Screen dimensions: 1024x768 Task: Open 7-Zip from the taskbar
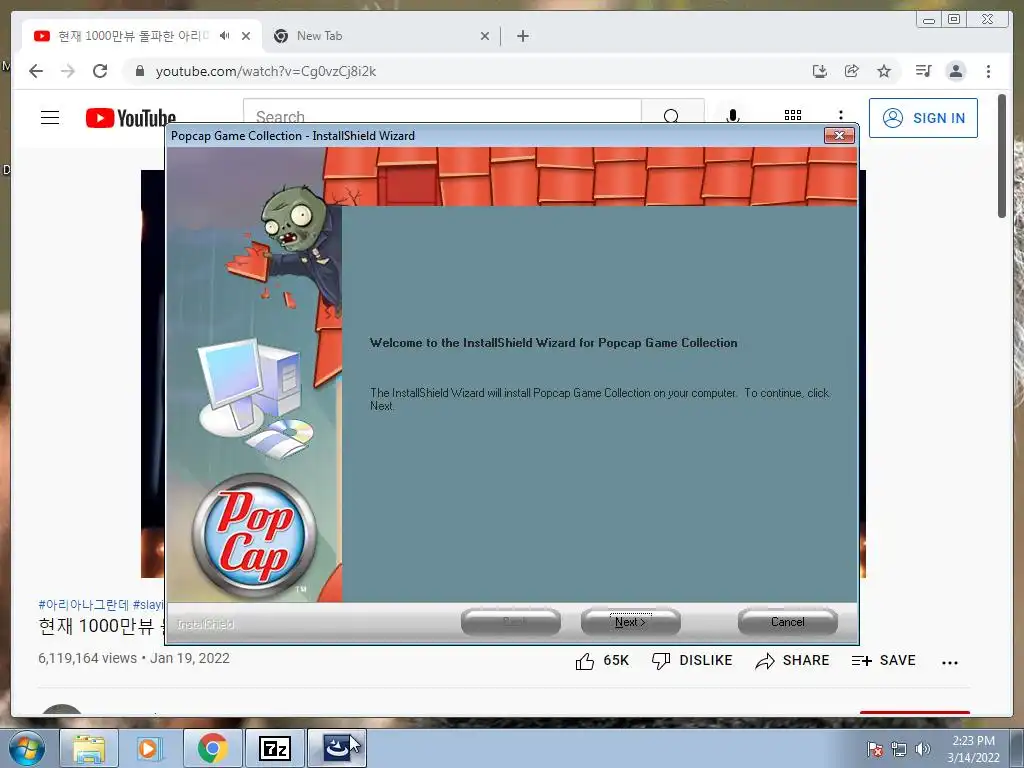(275, 748)
